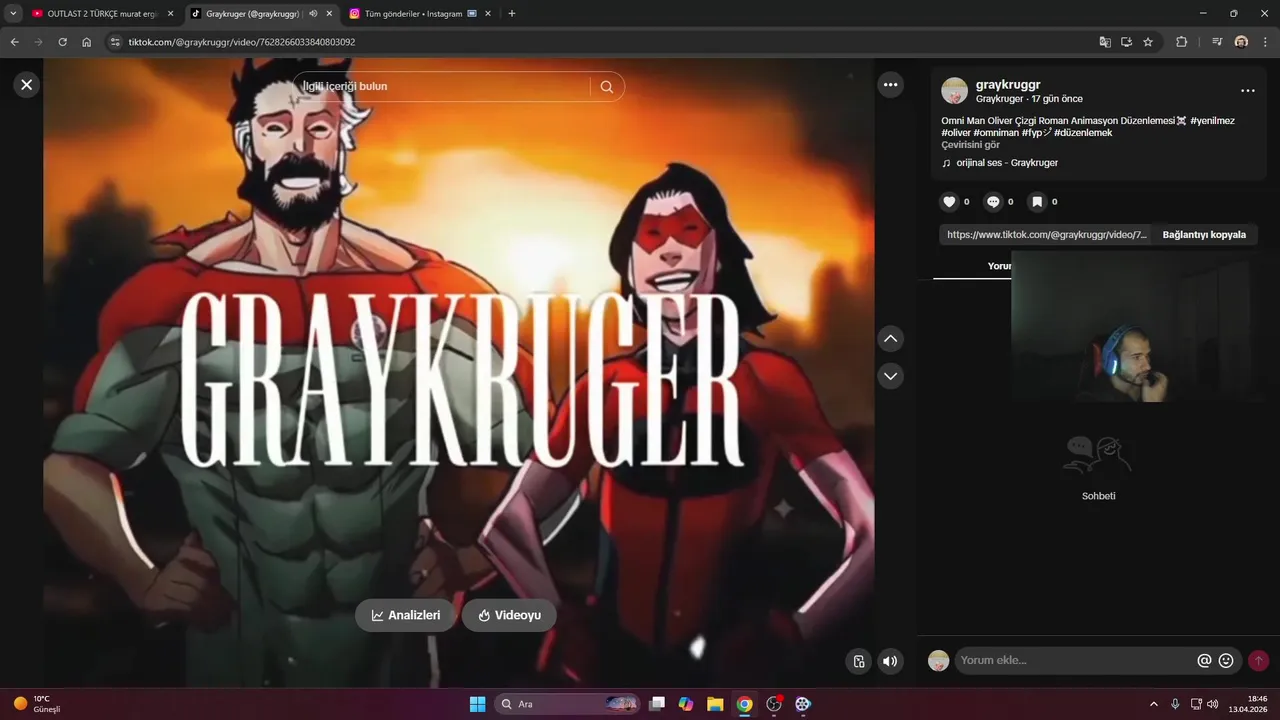Open Chrome profile avatar

[1241, 42]
